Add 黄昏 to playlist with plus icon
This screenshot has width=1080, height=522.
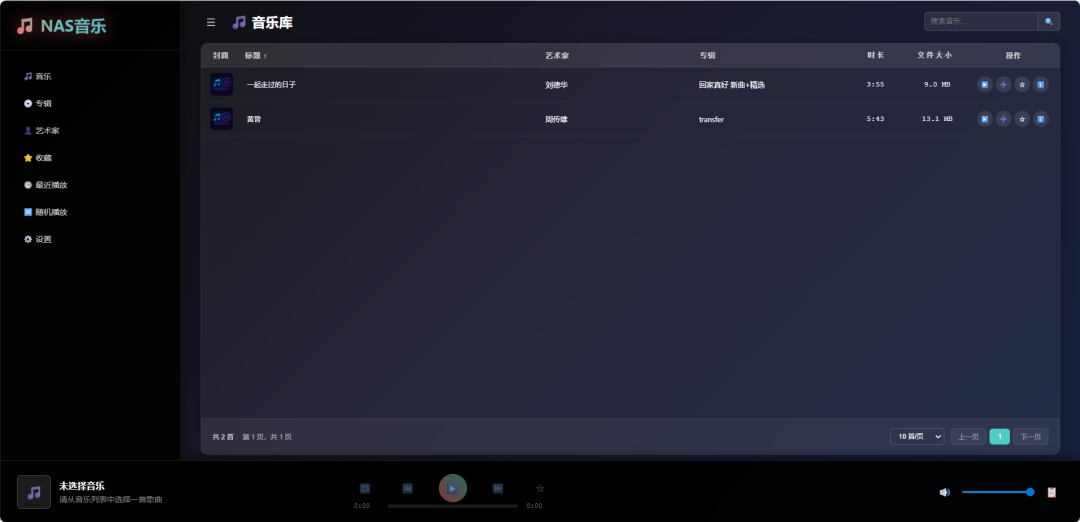click(1003, 119)
